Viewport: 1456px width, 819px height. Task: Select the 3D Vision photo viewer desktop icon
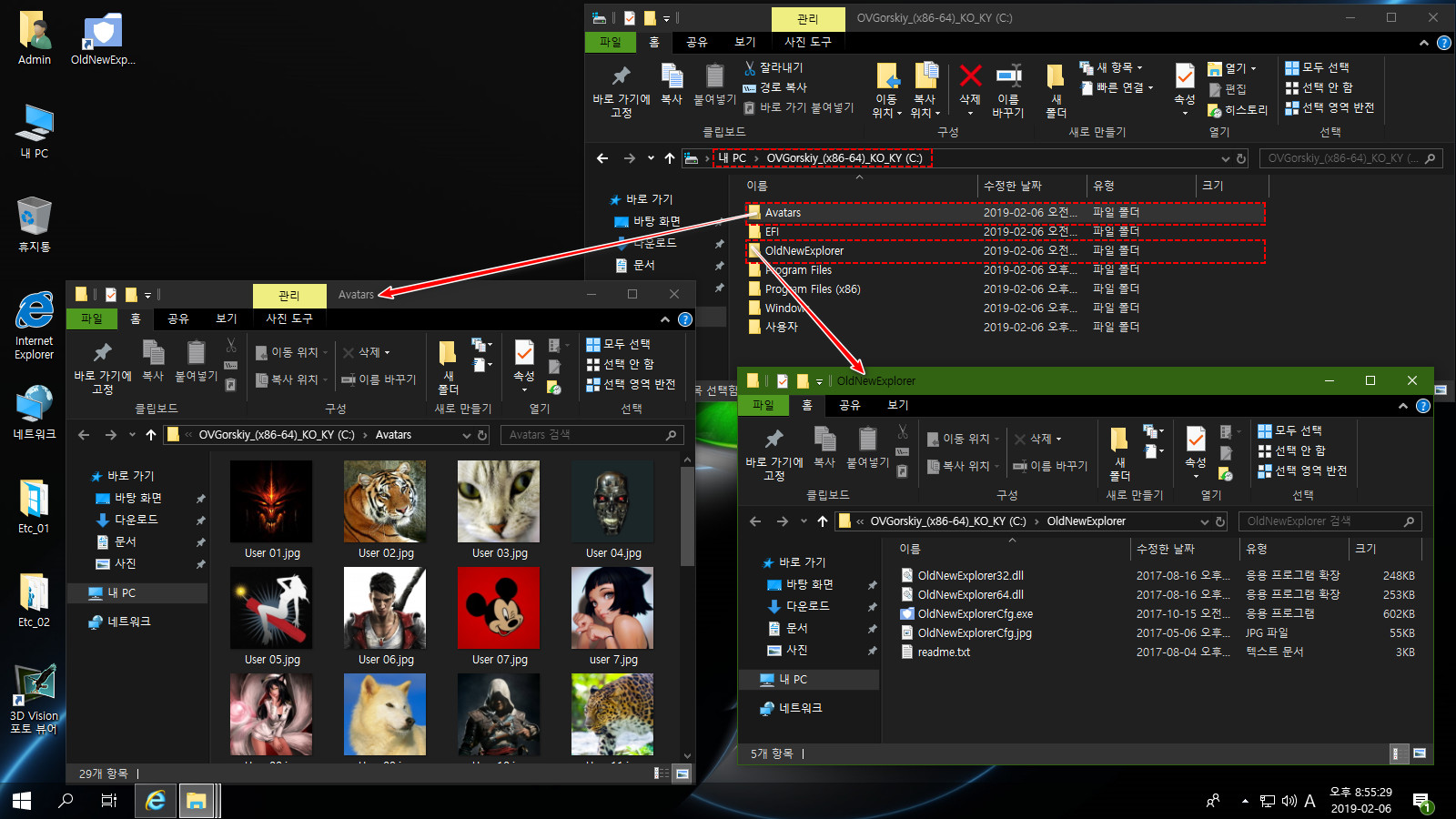(34, 699)
